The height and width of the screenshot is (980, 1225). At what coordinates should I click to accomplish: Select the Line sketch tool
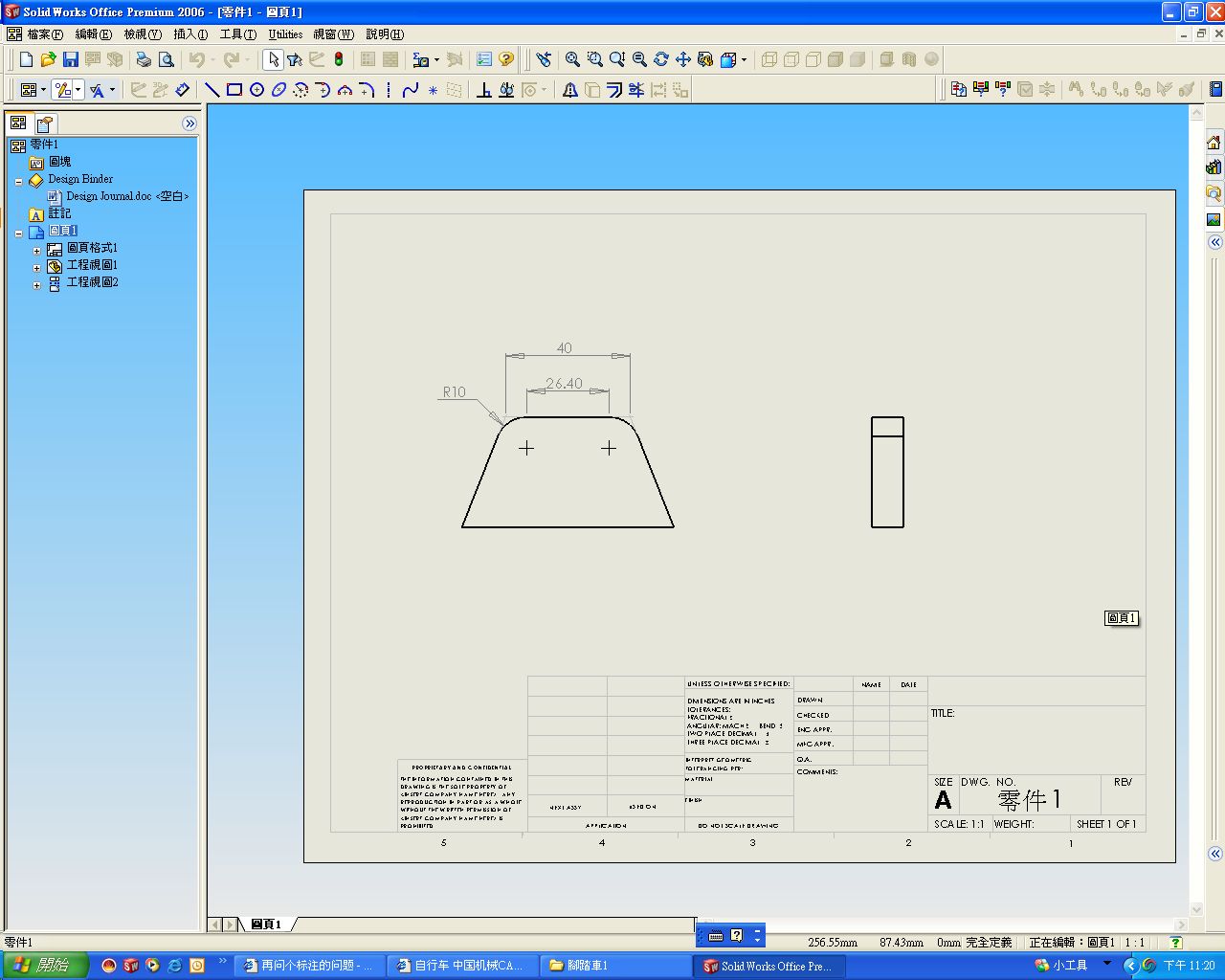[x=212, y=90]
